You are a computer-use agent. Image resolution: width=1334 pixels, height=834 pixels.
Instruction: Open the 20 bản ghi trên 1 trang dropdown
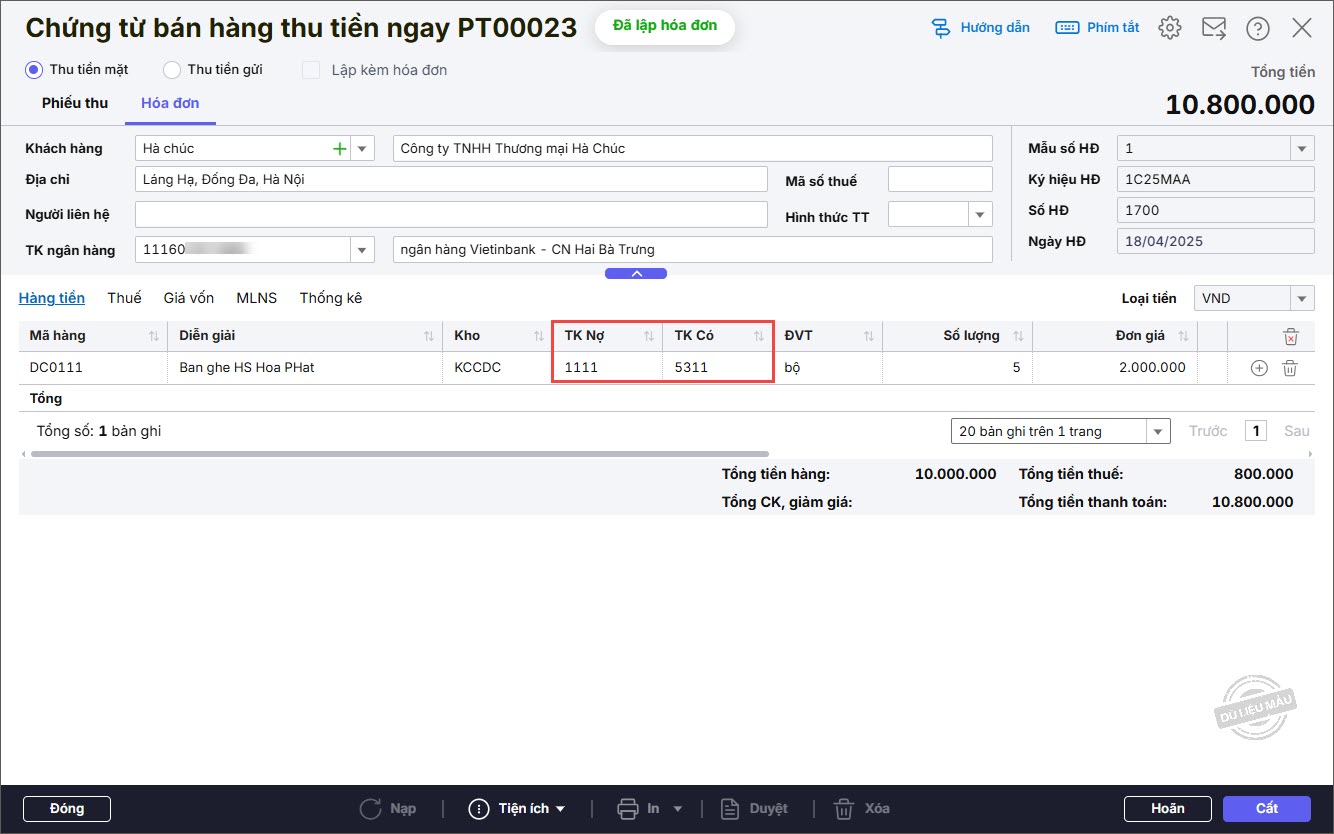coord(1158,432)
